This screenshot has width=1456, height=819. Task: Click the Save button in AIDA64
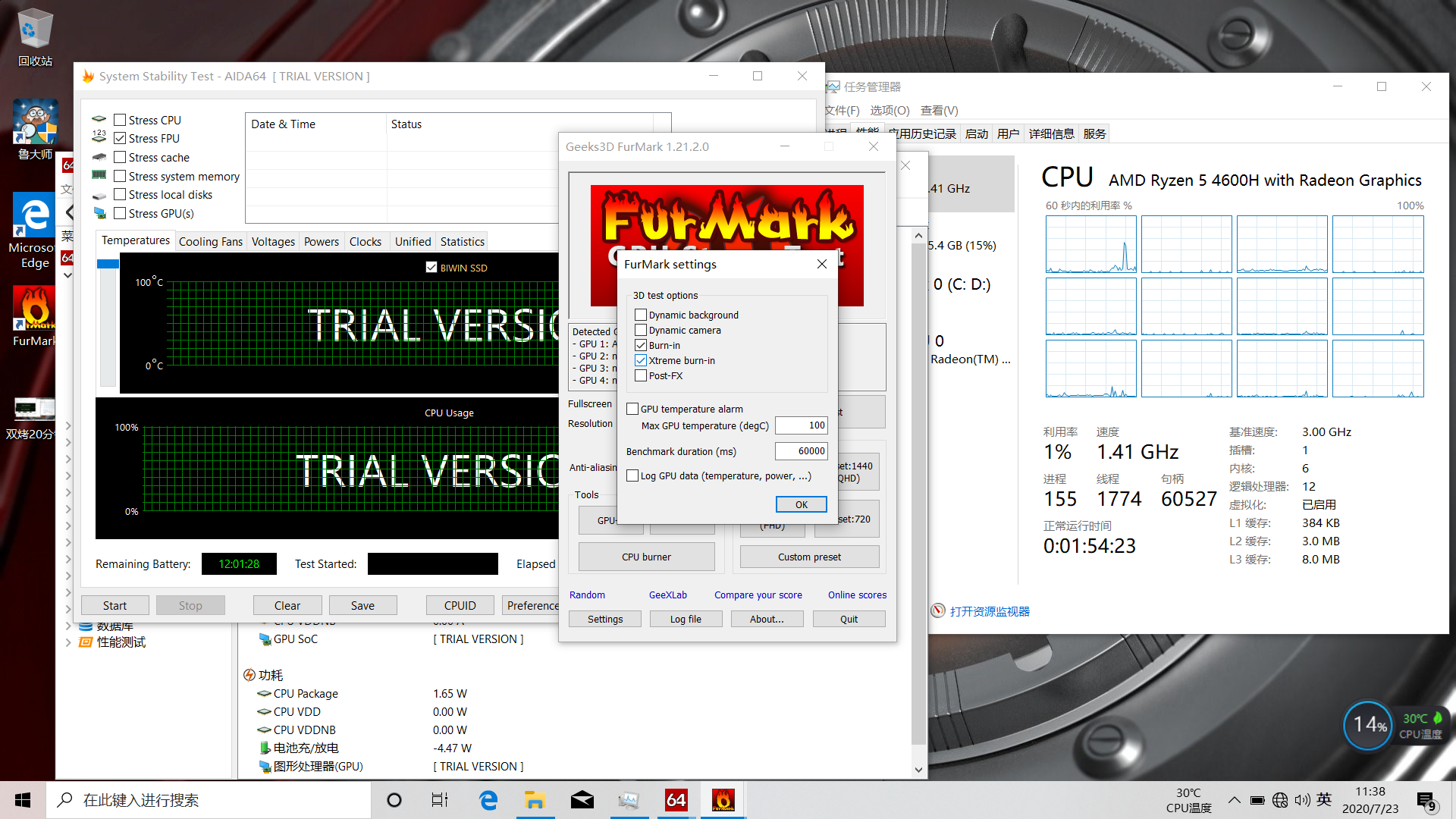pos(362,605)
